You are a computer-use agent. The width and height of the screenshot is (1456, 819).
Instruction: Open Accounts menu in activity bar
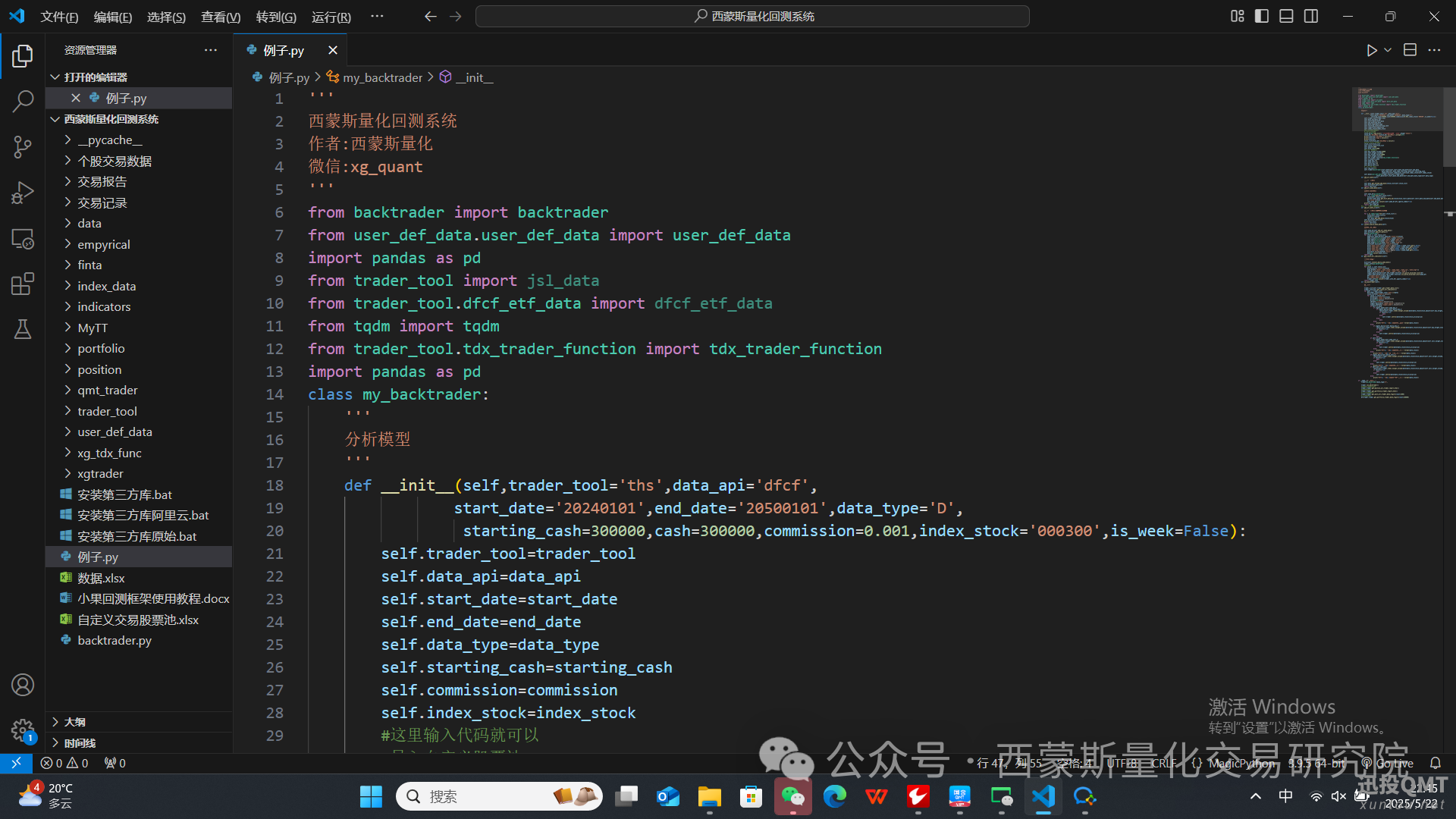pyautogui.click(x=23, y=685)
